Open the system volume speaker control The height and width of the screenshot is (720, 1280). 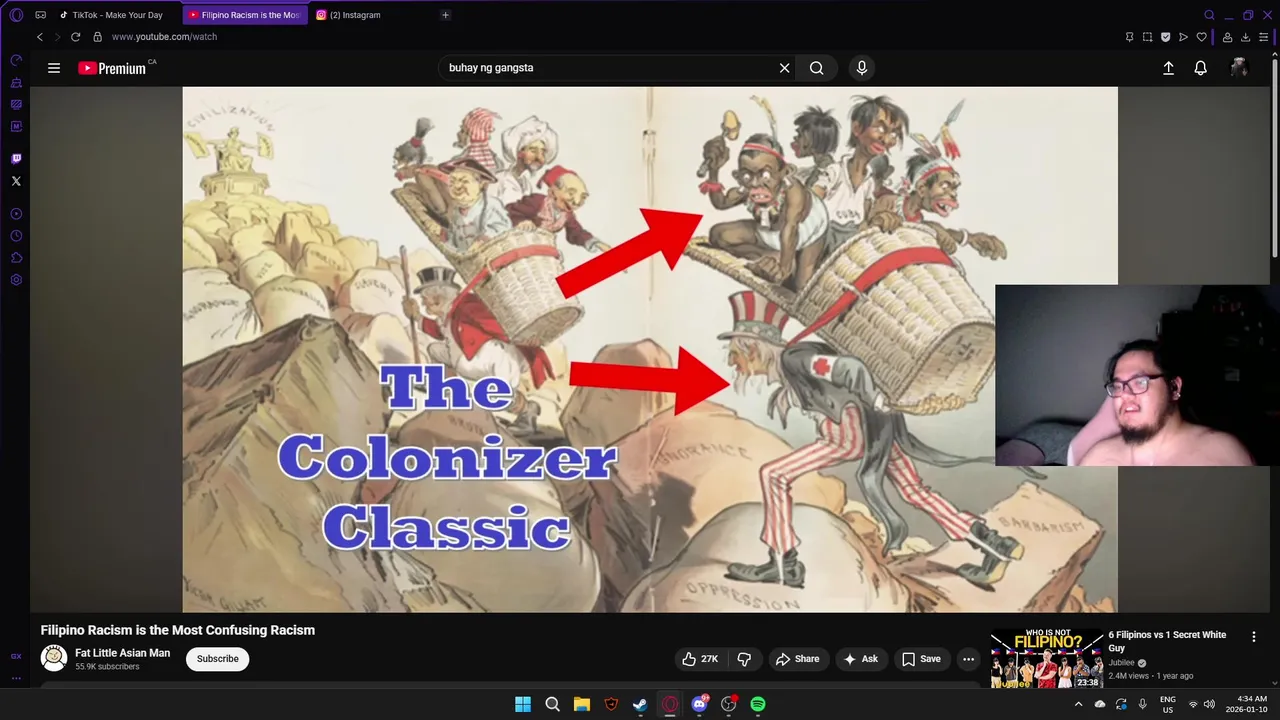click(x=1209, y=704)
